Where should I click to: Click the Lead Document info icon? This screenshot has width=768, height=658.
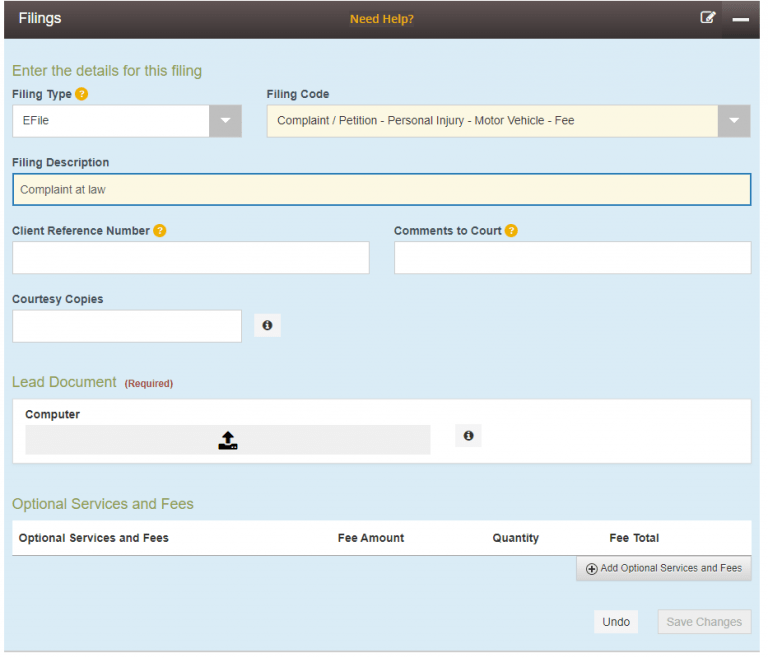pos(468,436)
